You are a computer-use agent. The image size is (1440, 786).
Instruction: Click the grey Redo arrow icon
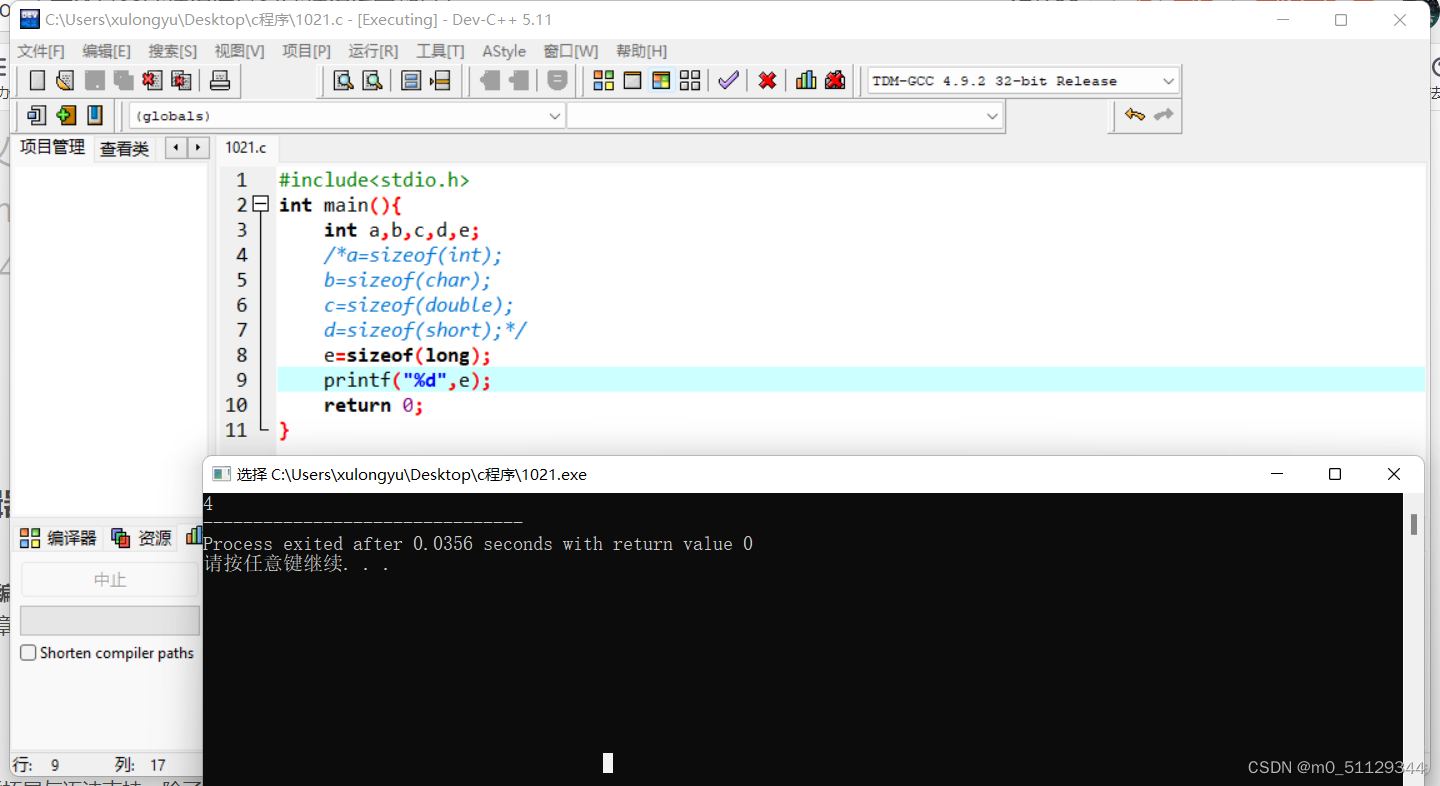point(1163,116)
